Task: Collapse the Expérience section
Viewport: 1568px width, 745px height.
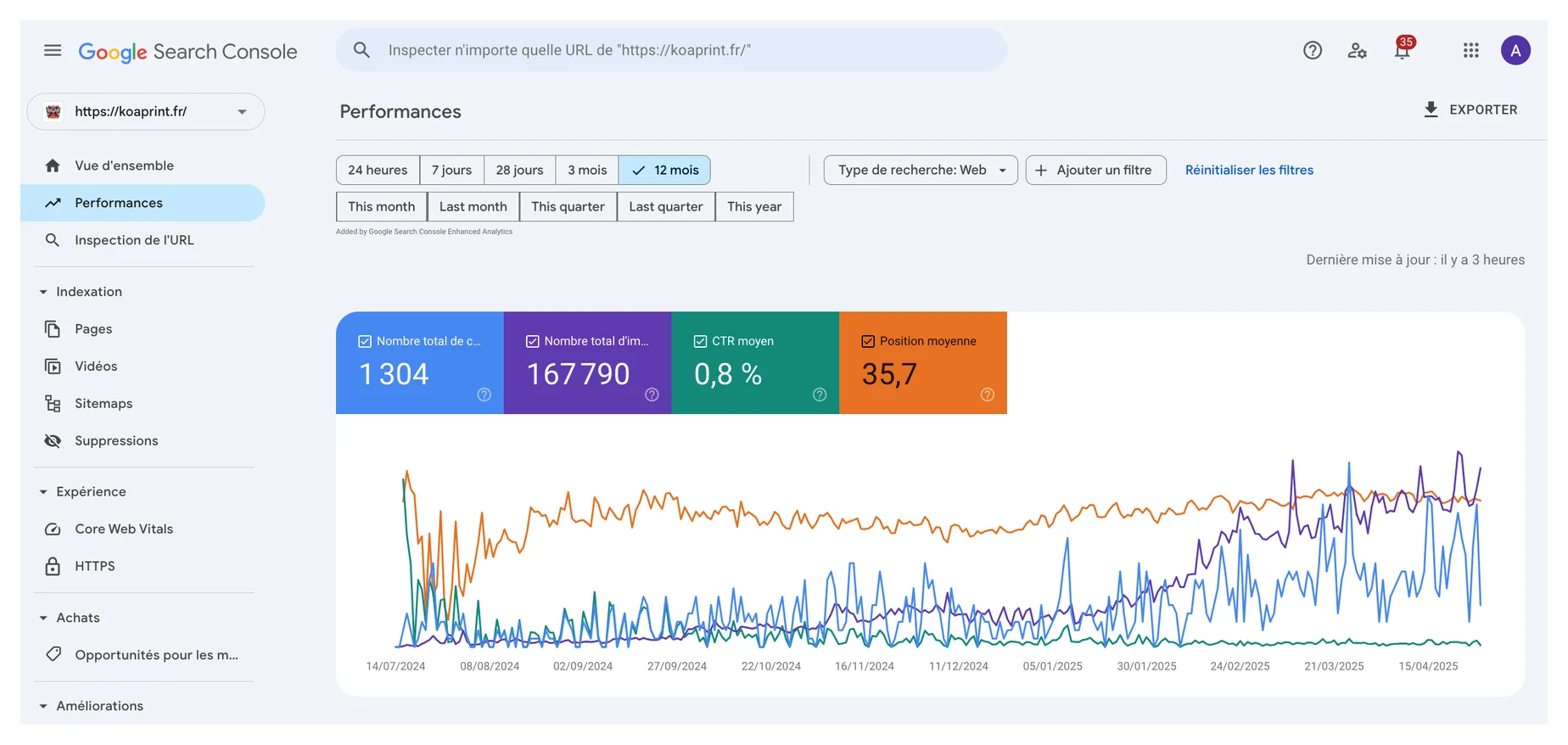Action: click(43, 492)
